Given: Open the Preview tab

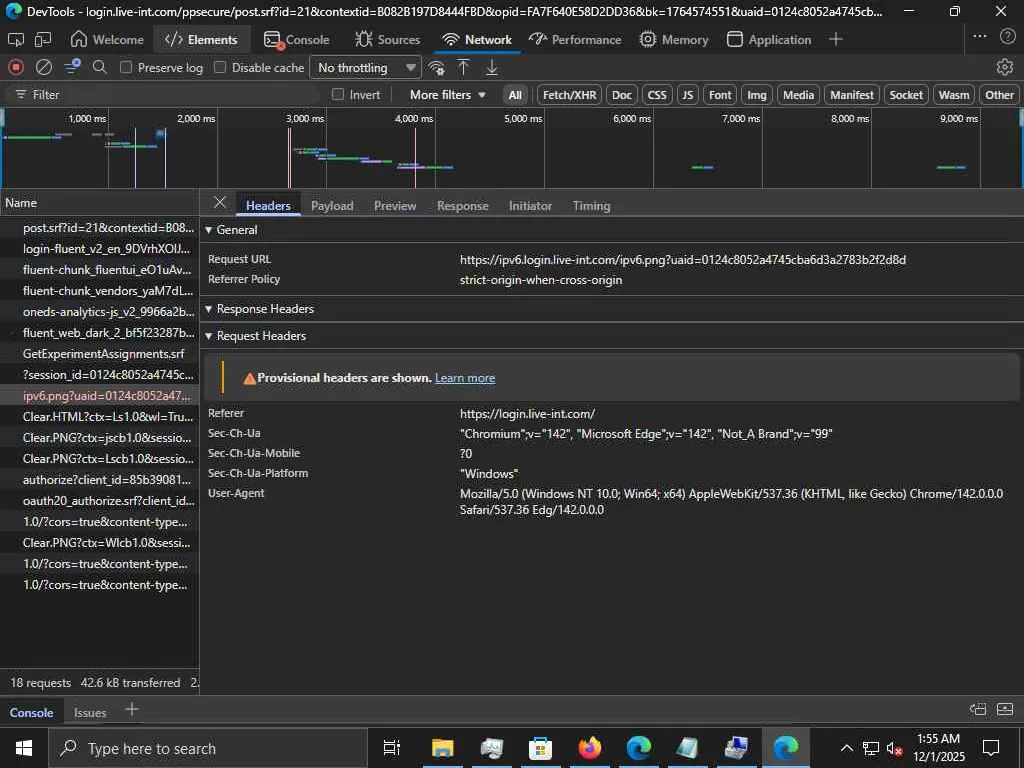Looking at the screenshot, I should click(394, 206).
